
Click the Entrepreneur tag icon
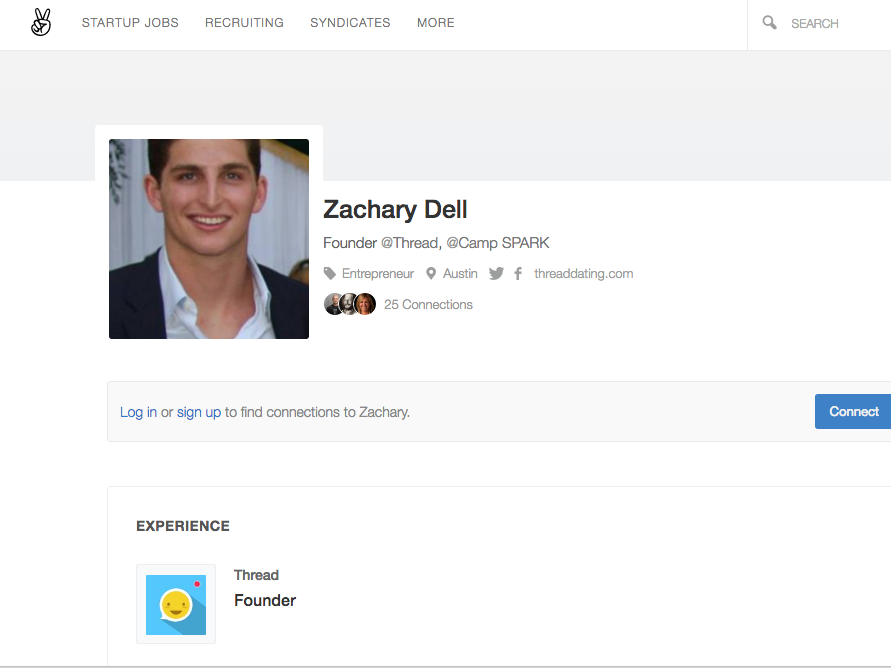(x=330, y=273)
